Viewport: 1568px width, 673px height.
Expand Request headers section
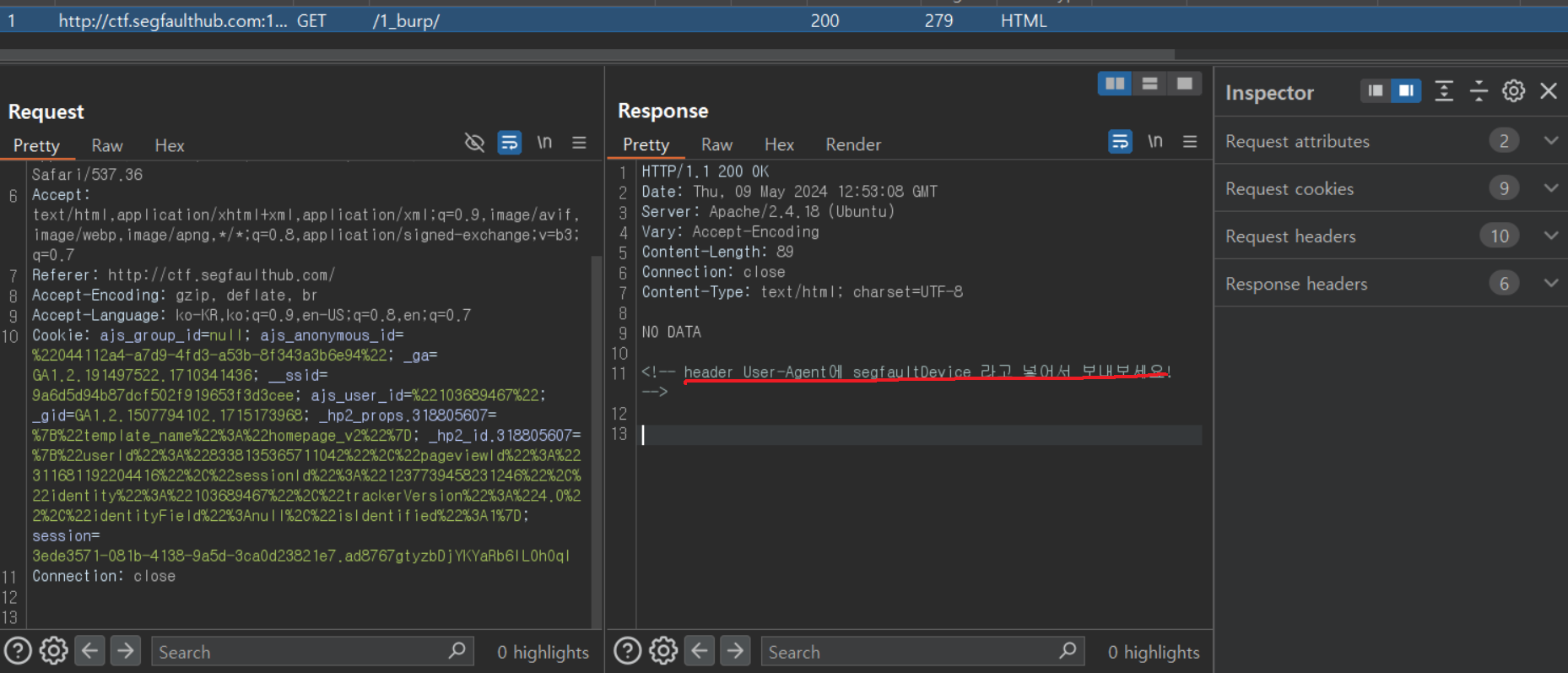click(1550, 236)
